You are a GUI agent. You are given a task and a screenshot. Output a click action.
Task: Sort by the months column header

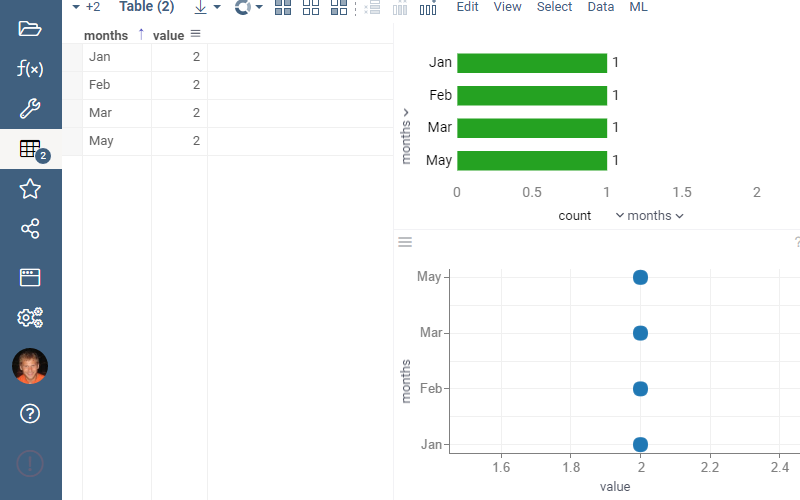click(106, 35)
